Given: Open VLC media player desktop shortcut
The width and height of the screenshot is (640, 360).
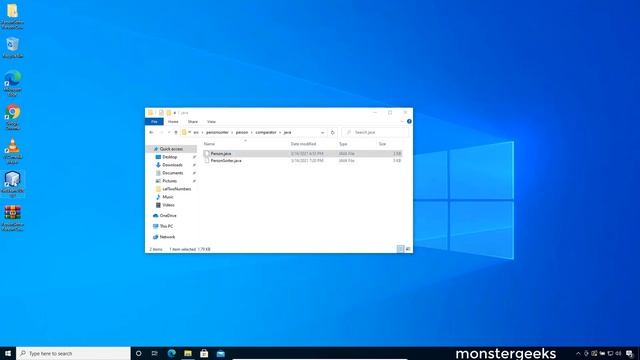Looking at the screenshot, I should (13, 151).
